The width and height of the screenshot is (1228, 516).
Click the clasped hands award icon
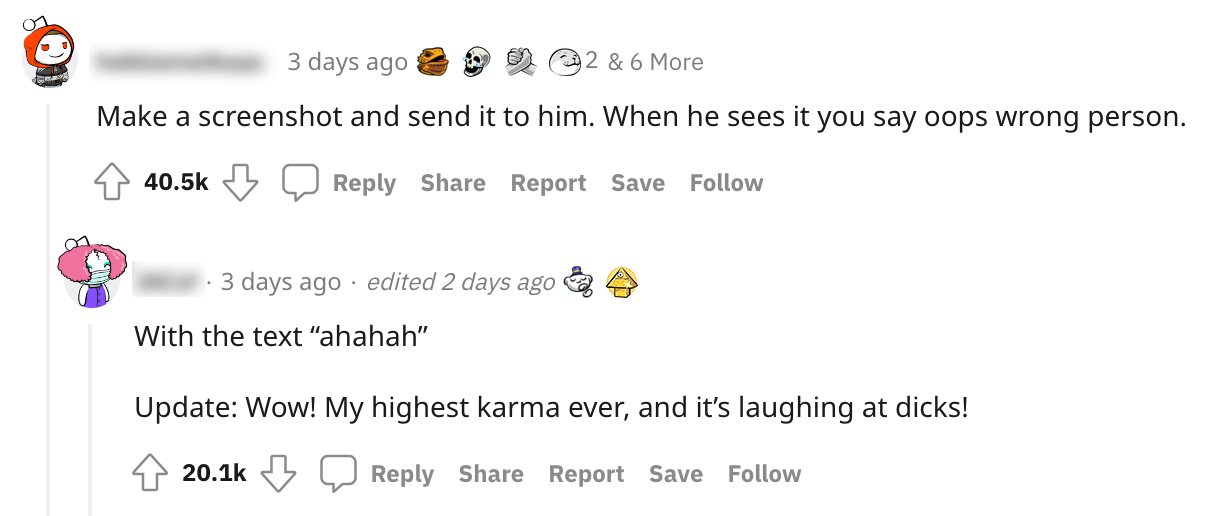coord(518,62)
